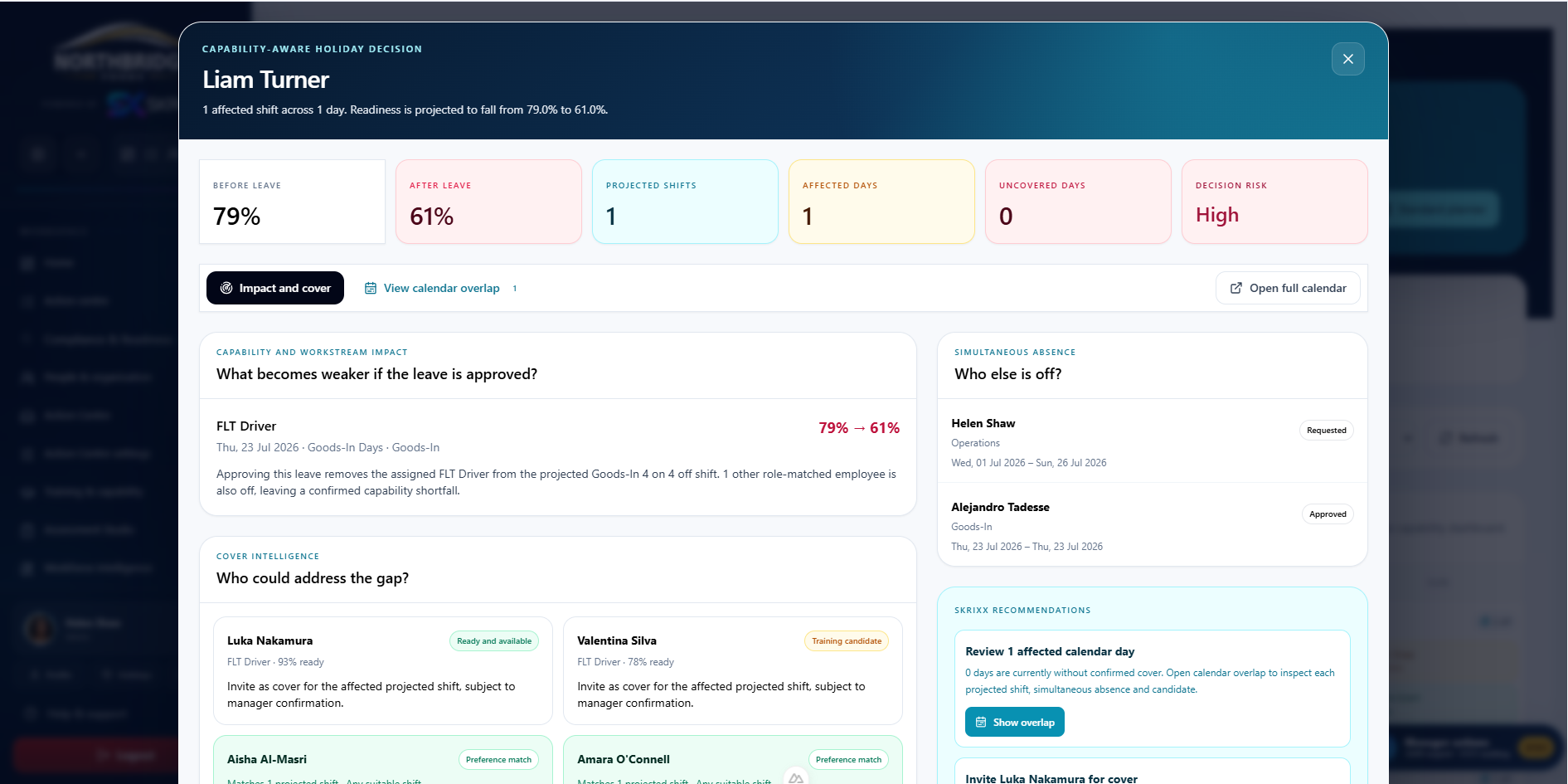The height and width of the screenshot is (784, 1568).
Task: Select the Luka Nakamura cover candidate card
Action: pyautogui.click(x=383, y=670)
